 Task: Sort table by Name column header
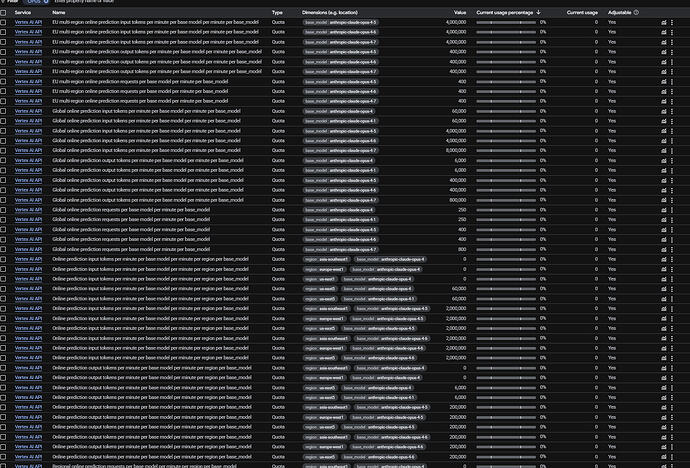(x=59, y=12)
